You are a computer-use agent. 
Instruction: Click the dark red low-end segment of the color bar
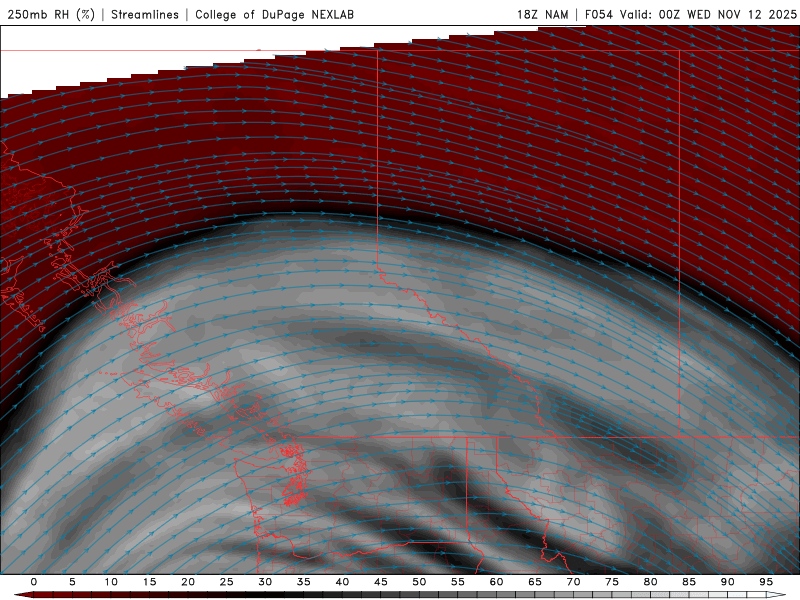[24, 595]
